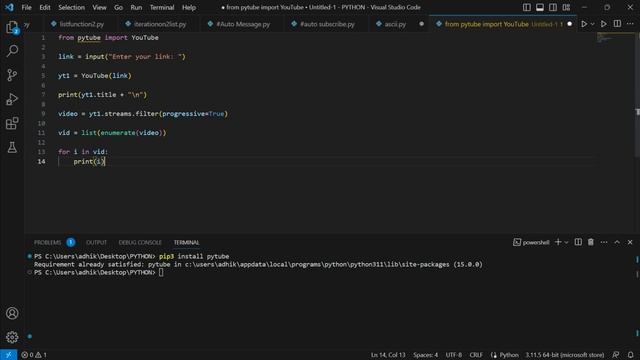The image size is (640, 360).
Task: Open the notifications bell in status bar
Action: [x=631, y=355]
